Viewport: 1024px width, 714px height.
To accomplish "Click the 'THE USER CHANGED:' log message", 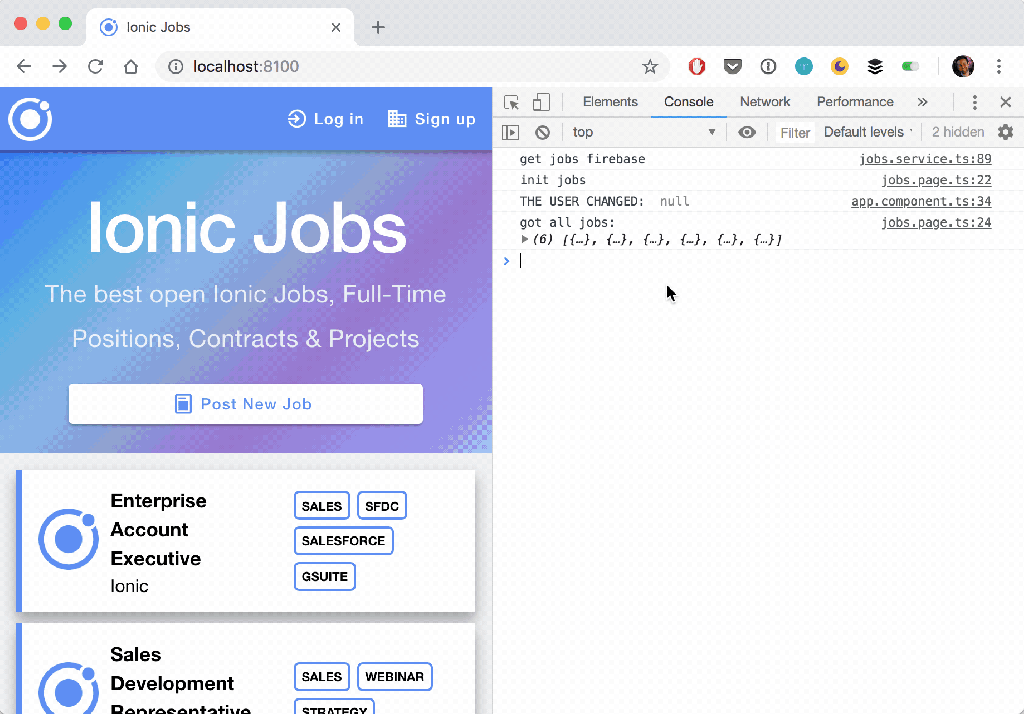I will coord(581,201).
